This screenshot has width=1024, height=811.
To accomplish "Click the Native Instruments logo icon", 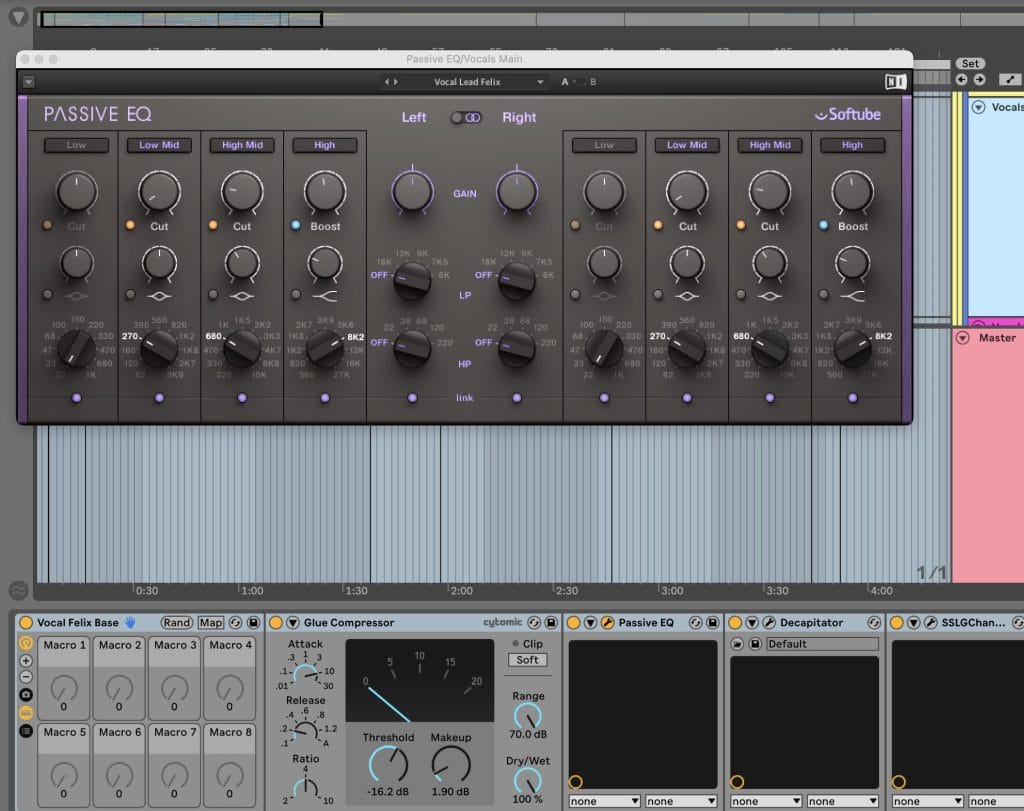I will coord(895,82).
